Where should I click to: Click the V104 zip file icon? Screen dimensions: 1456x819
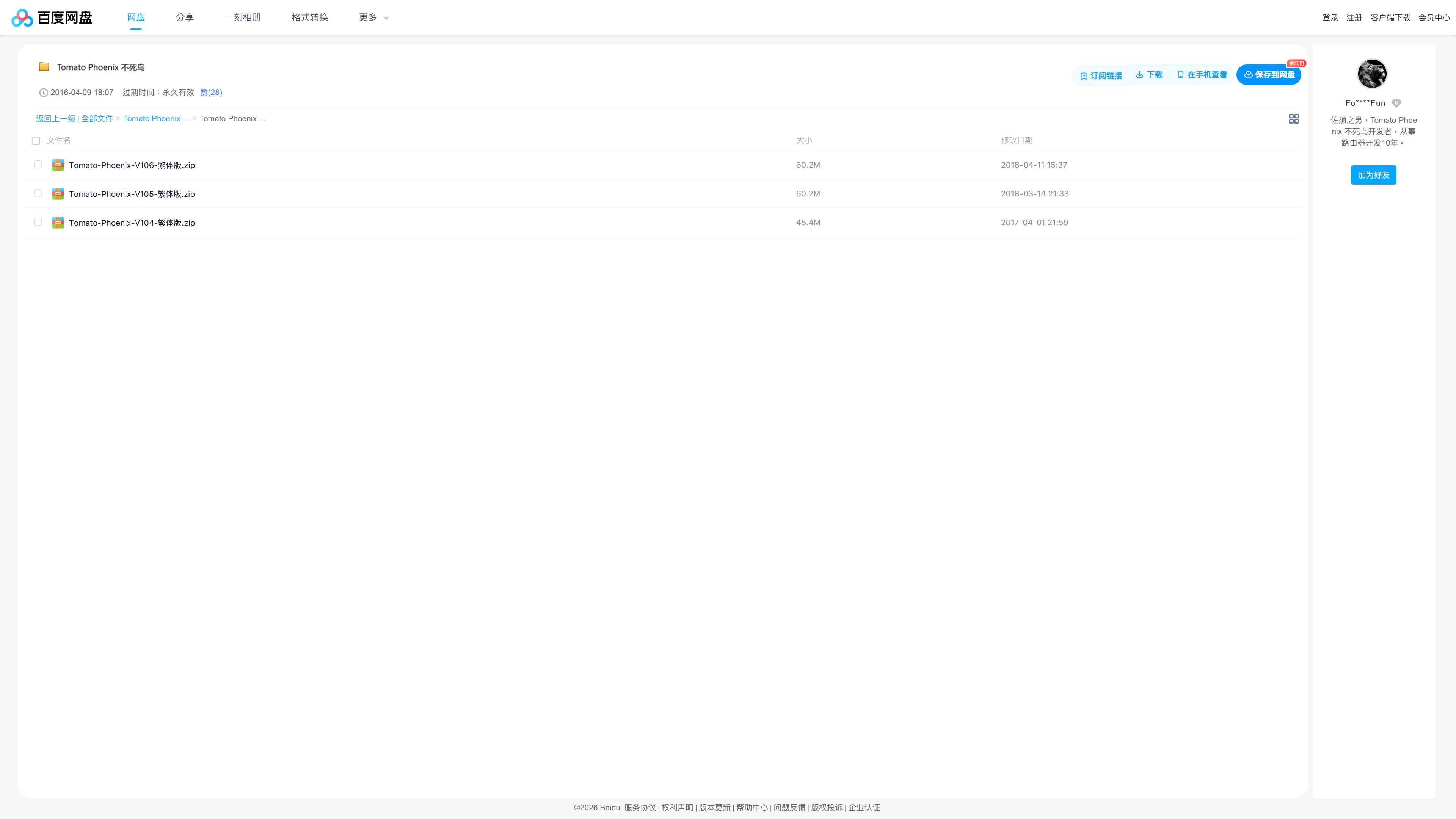coord(58,223)
